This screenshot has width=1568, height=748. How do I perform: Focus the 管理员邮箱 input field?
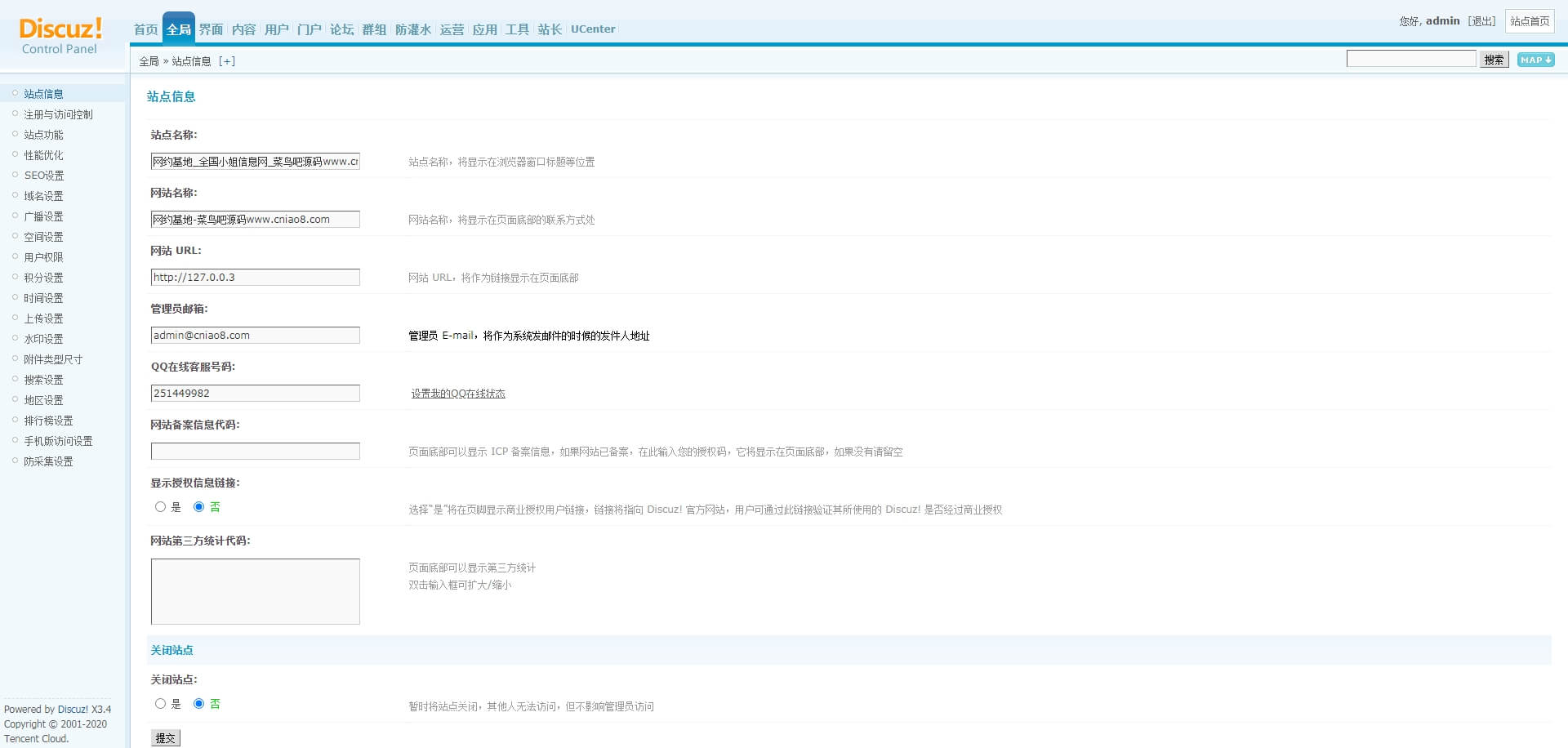255,336
